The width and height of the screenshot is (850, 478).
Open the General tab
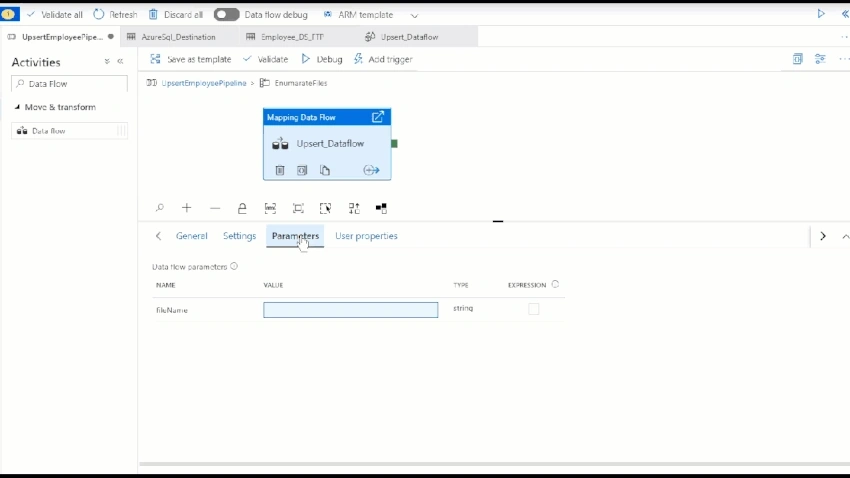(x=191, y=236)
